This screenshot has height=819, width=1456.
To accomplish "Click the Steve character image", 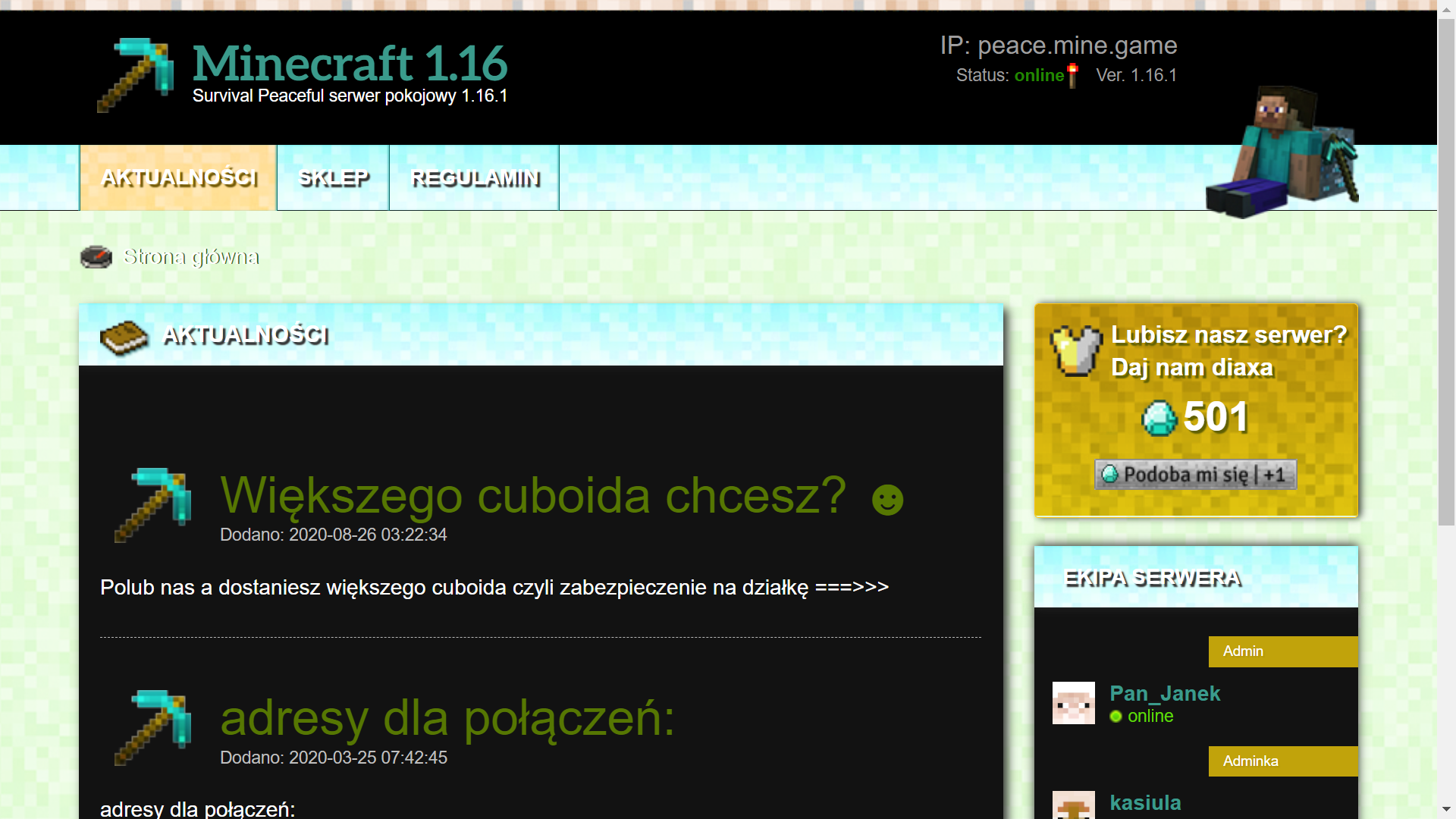I will pos(1282,152).
